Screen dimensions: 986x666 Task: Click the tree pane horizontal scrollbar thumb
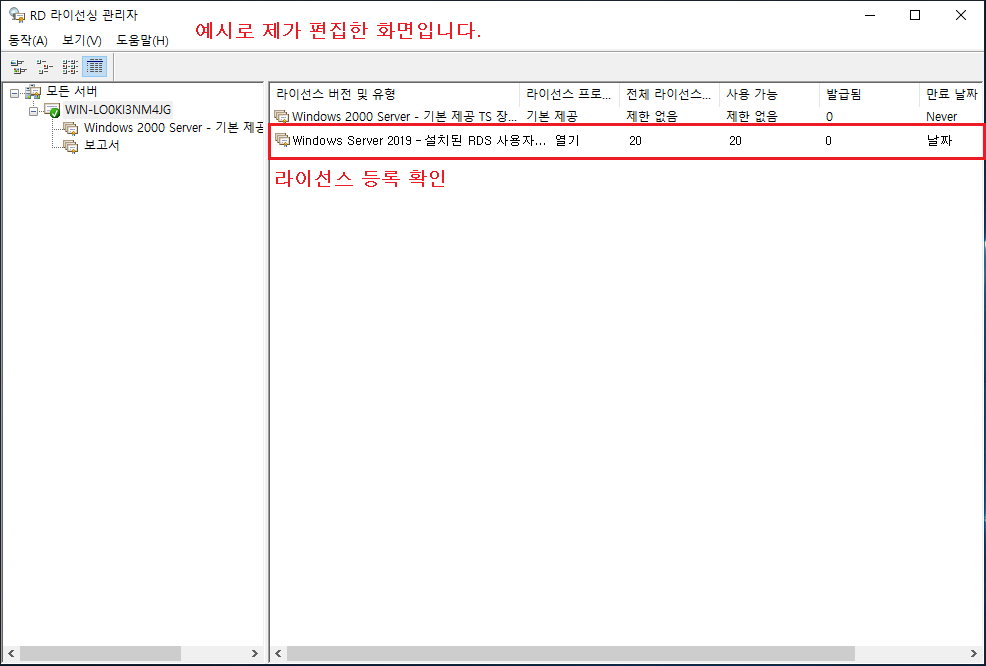[x=100, y=653]
